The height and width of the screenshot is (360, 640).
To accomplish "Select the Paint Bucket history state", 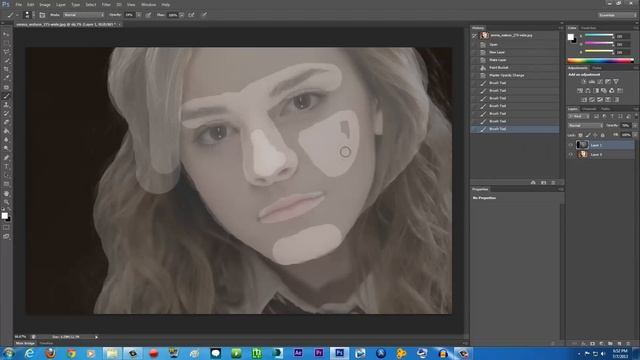I will coord(515,67).
